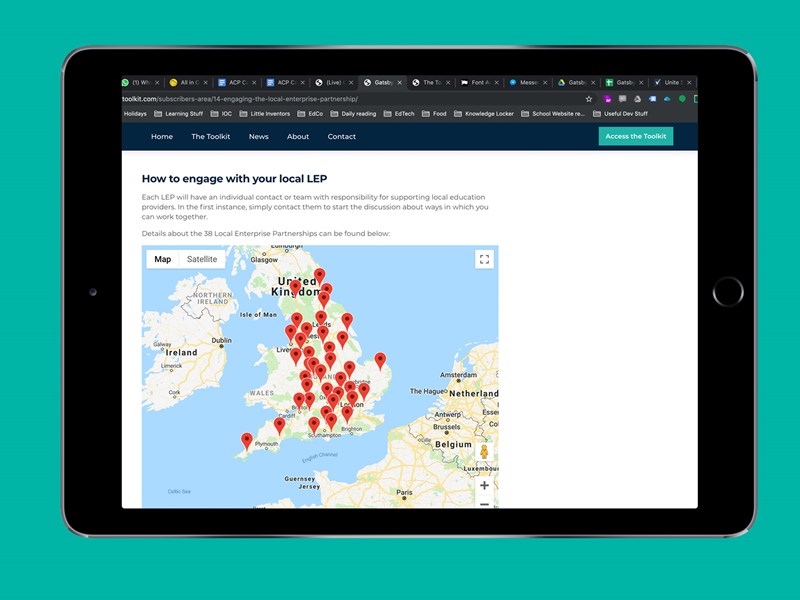Go to the News page
Screen dimensions: 800x600
pos(259,137)
